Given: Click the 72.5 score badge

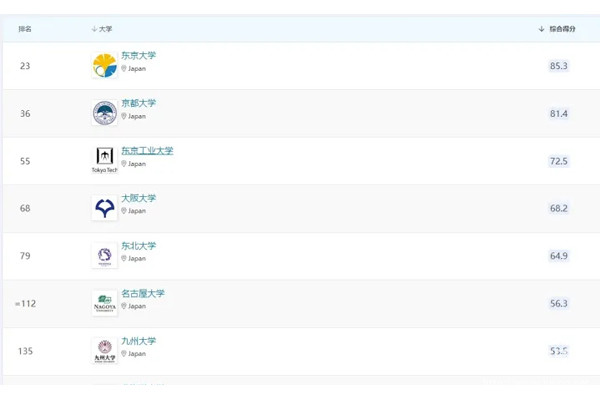Looking at the screenshot, I should [x=559, y=161].
